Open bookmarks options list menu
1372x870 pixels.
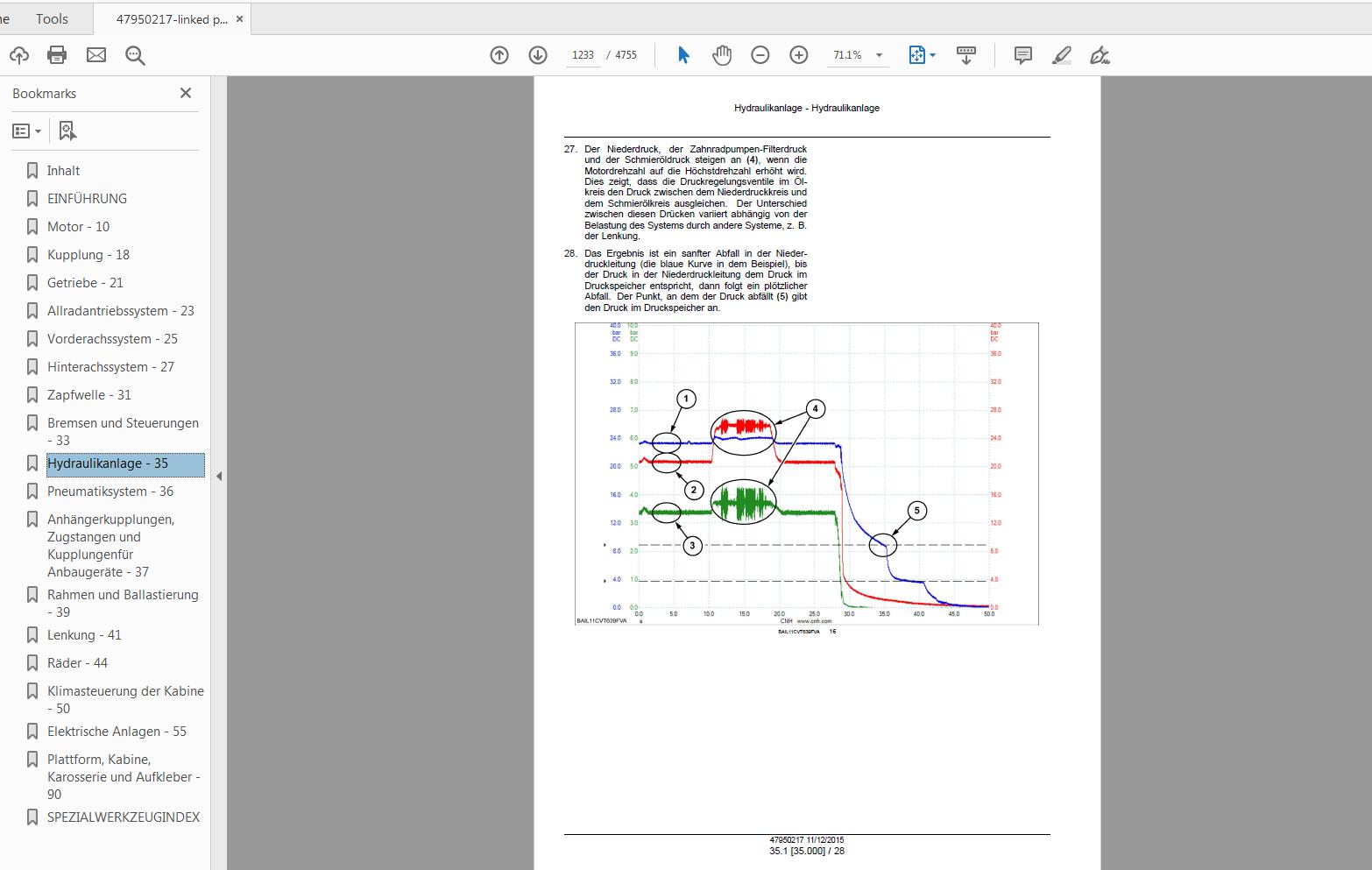coord(26,131)
